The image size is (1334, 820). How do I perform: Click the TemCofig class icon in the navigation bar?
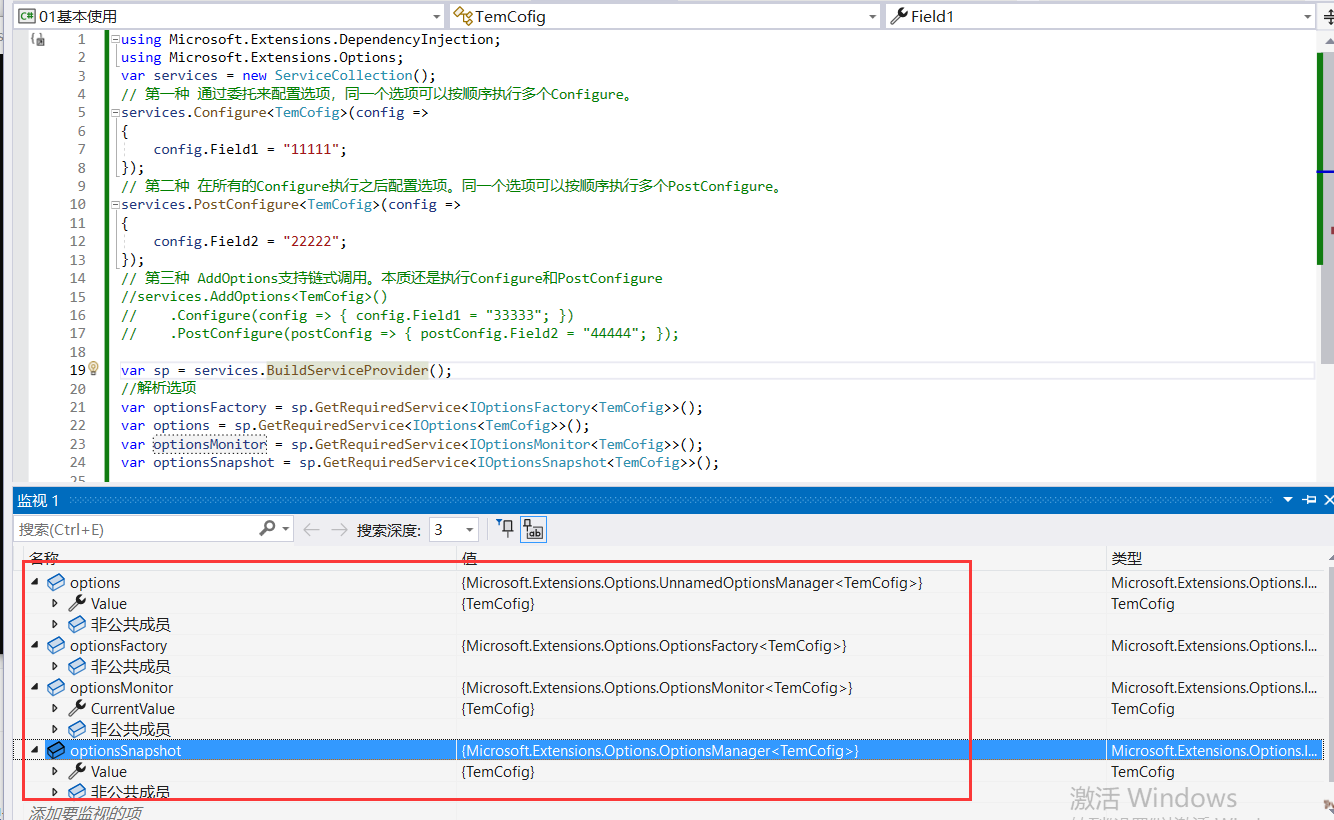[463, 16]
